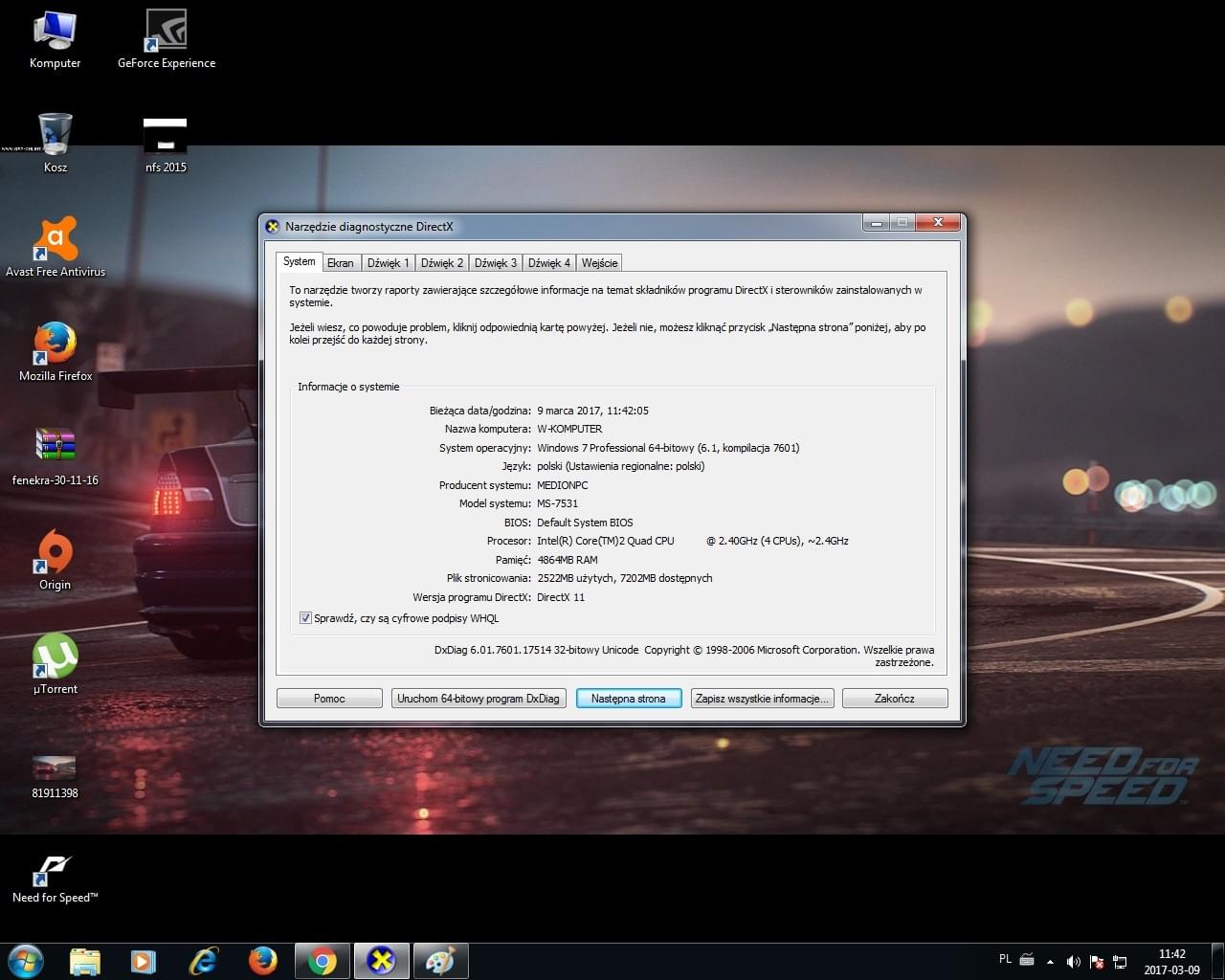Click the Chrome icon in the taskbar
This screenshot has width=1225, height=980.
pos(323,961)
